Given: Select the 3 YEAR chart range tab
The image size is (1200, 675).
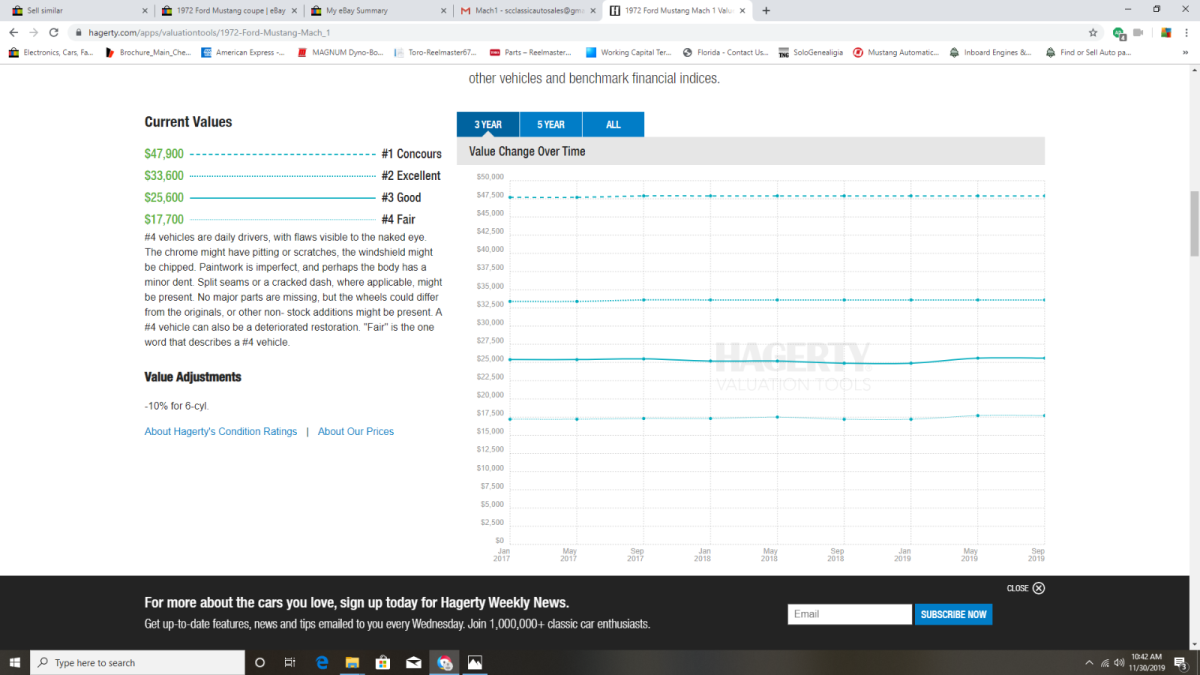Looking at the screenshot, I should coord(488,125).
